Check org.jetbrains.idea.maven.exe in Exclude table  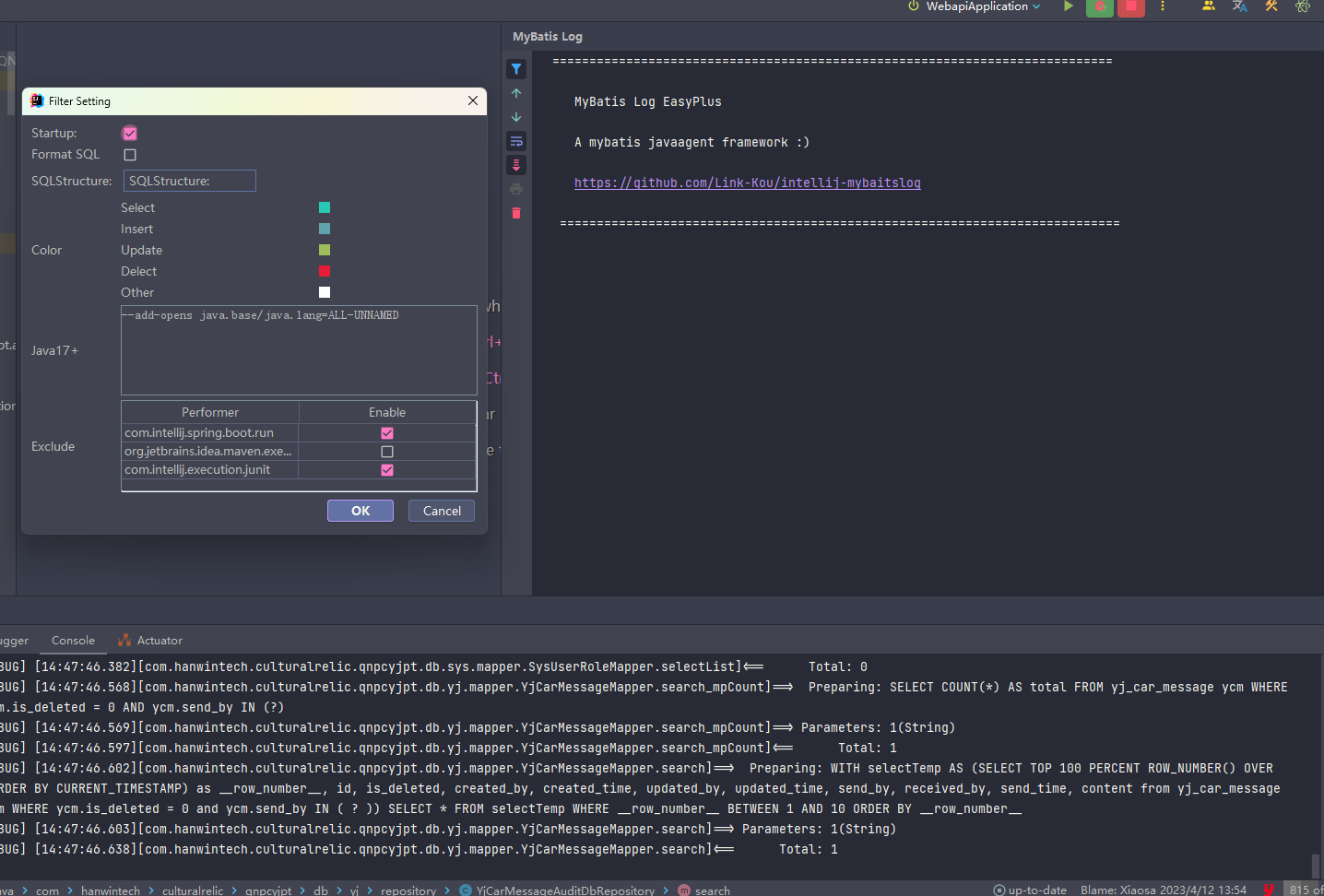point(386,451)
